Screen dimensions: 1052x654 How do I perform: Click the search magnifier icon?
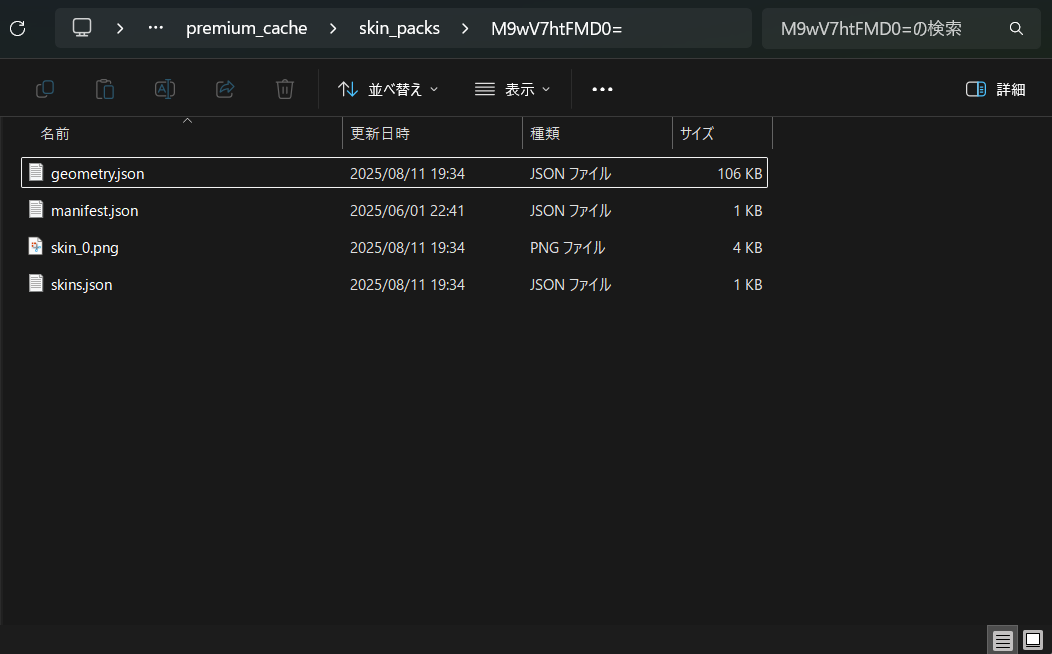[1016, 29]
